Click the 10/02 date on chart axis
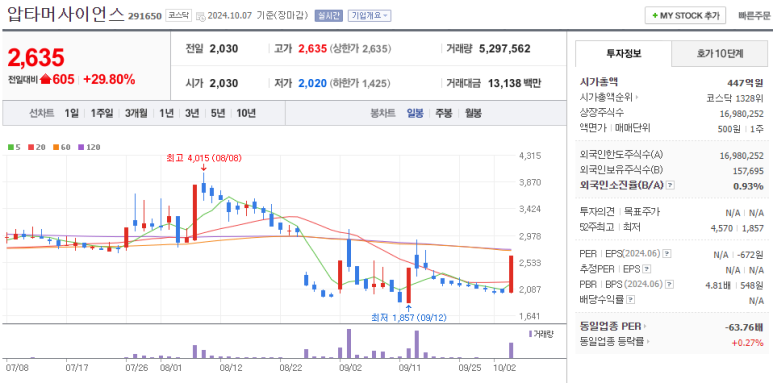 504,367
